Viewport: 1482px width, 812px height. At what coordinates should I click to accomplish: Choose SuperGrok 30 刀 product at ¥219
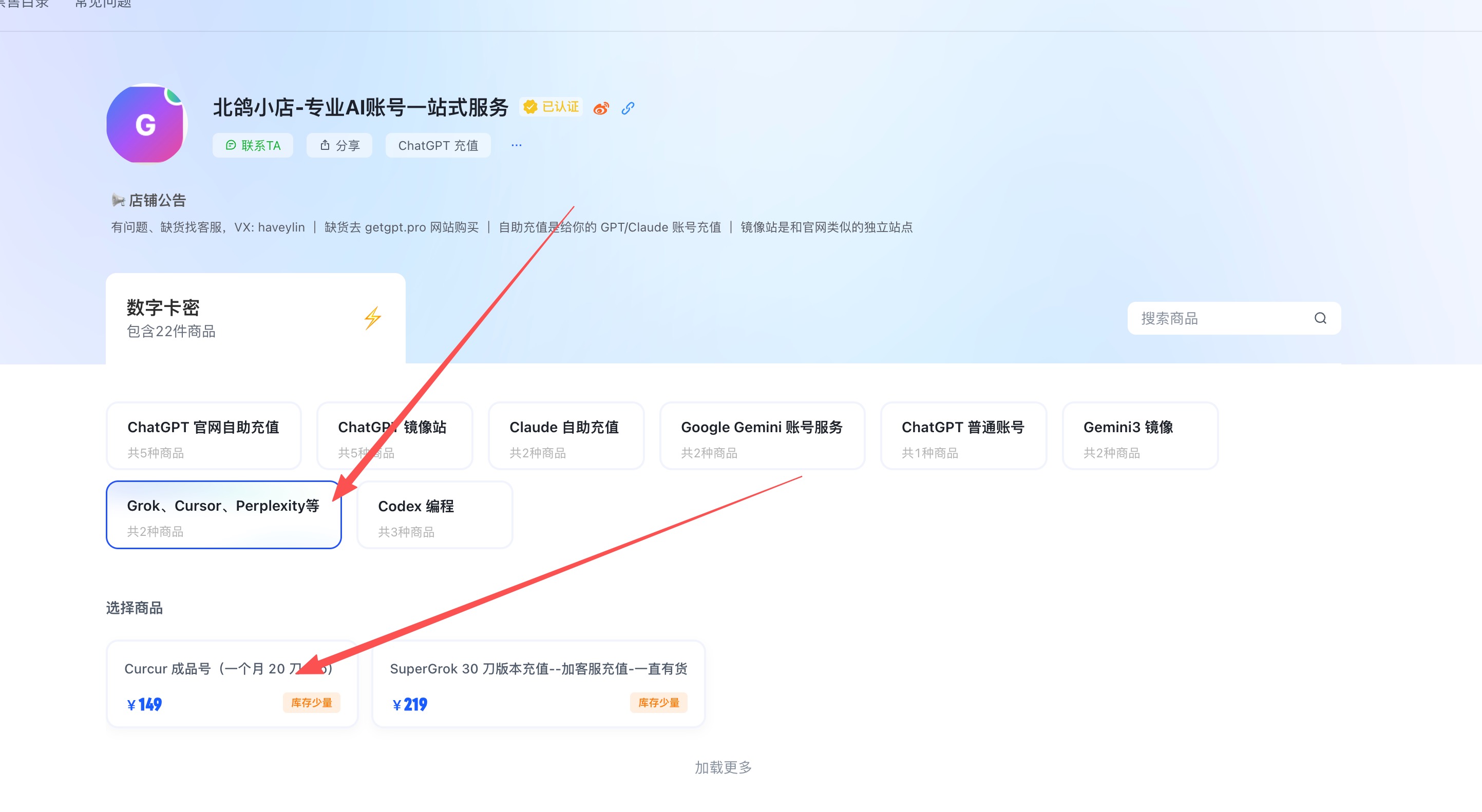click(539, 684)
